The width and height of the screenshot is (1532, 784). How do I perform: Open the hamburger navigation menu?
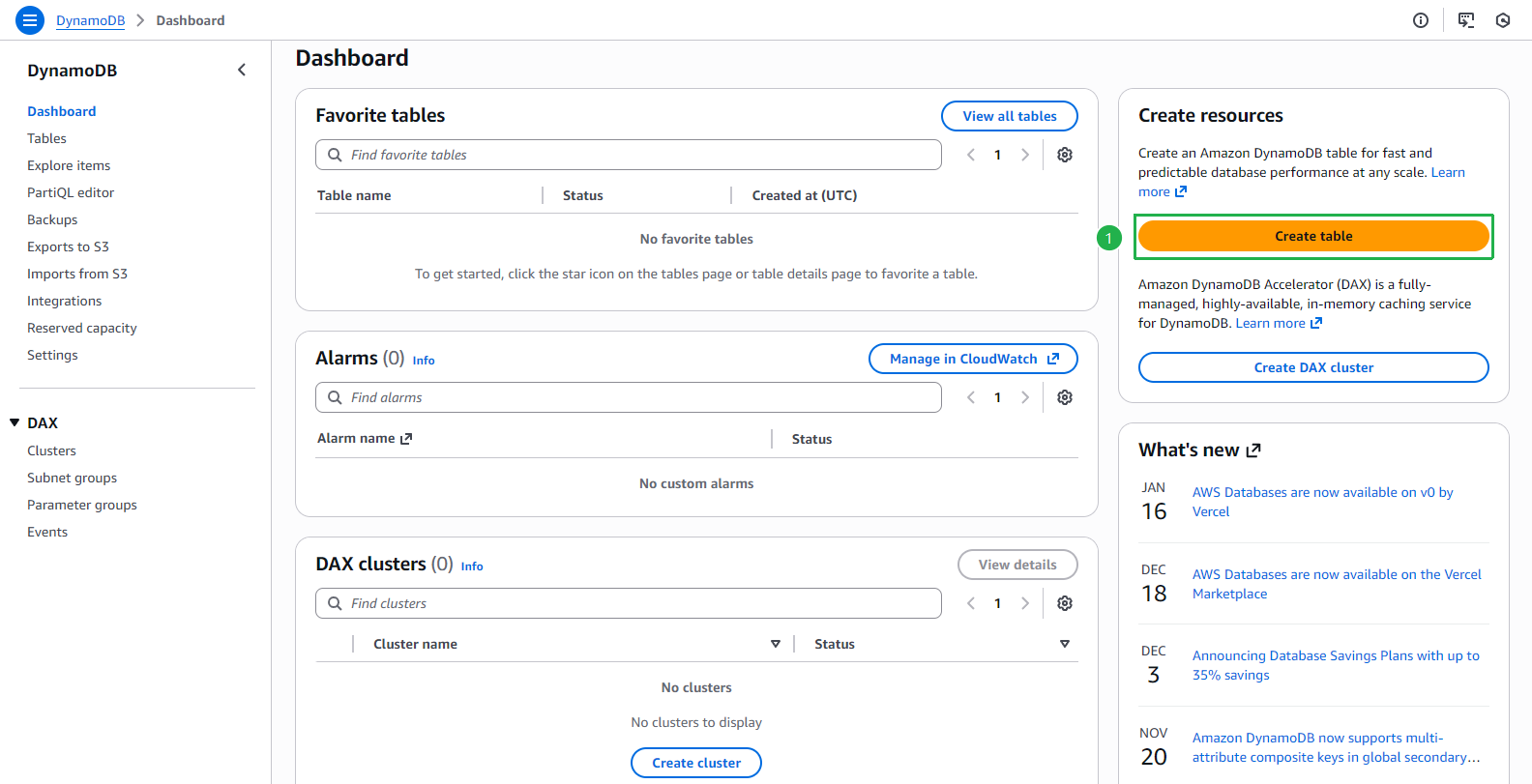click(30, 19)
